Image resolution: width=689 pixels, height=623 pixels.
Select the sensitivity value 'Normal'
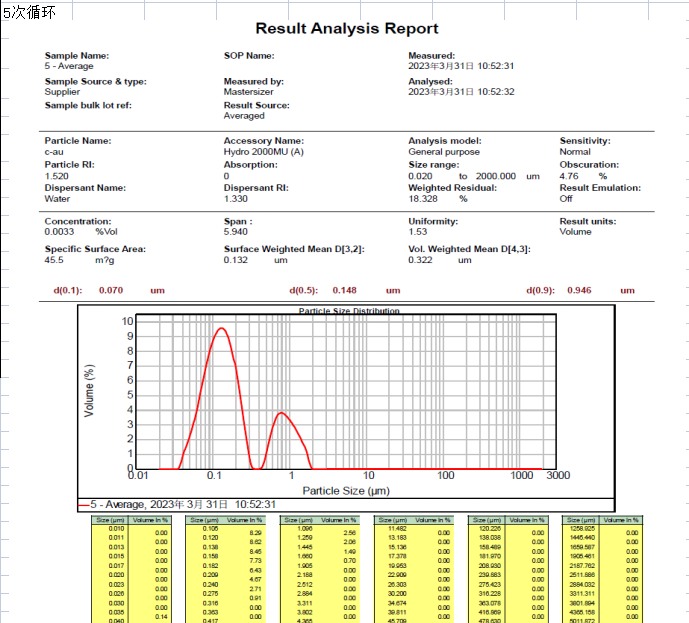(x=575, y=152)
